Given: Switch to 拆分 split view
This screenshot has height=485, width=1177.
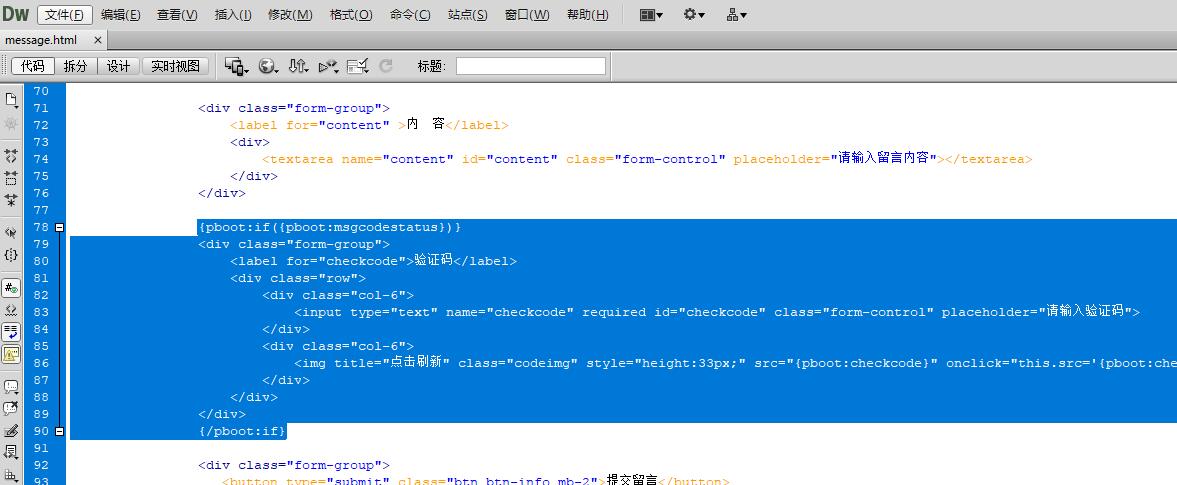Looking at the screenshot, I should pyautogui.click(x=75, y=66).
